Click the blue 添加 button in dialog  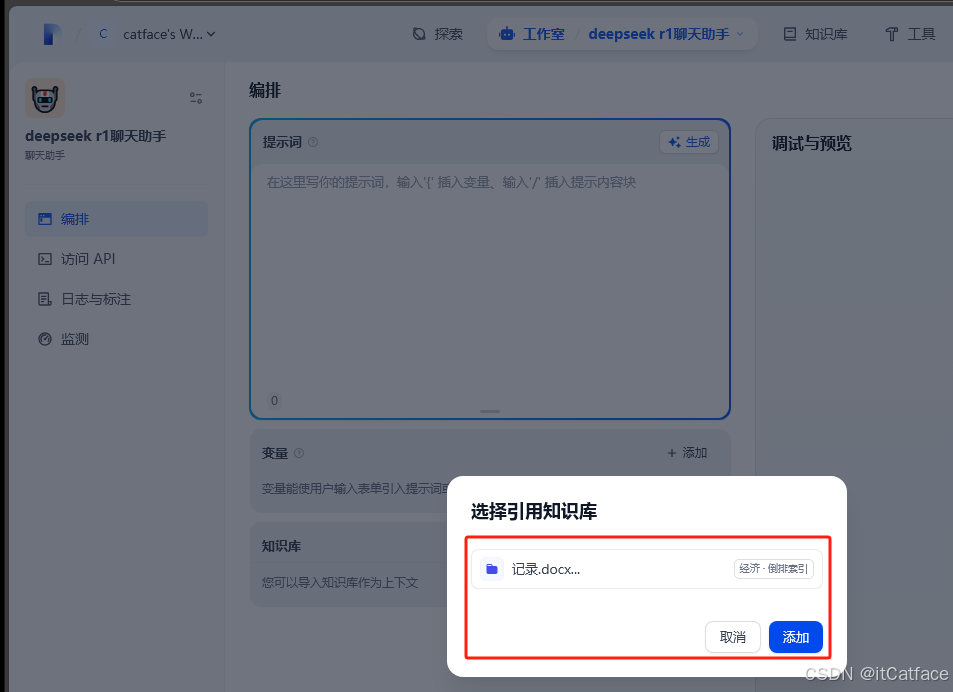pyautogui.click(x=796, y=637)
